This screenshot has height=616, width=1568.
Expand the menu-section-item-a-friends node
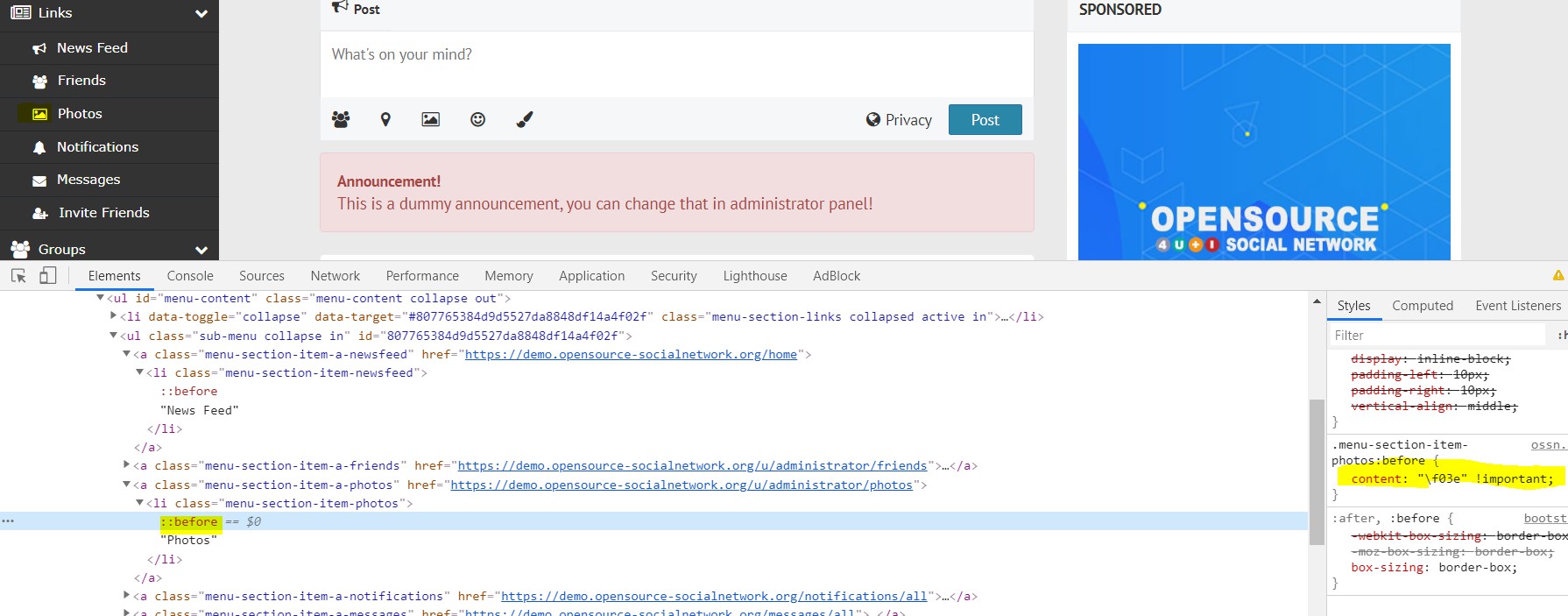click(x=127, y=466)
